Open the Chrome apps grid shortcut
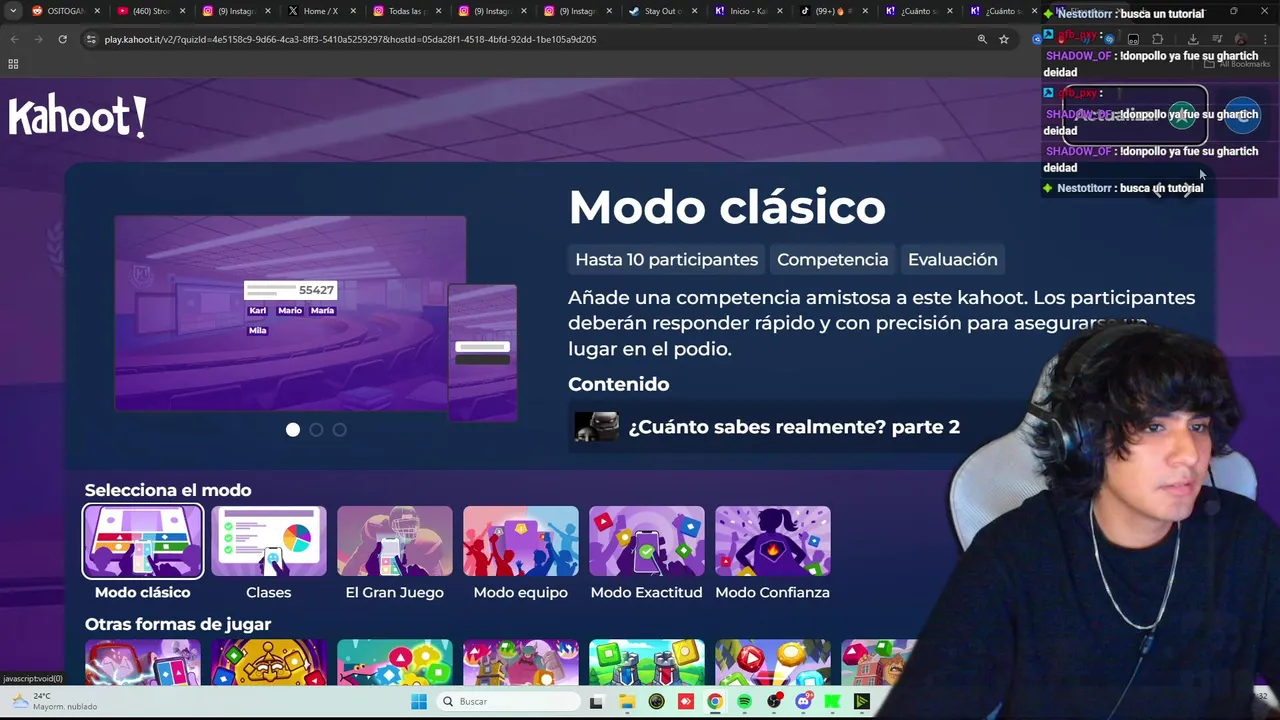 coord(13,64)
